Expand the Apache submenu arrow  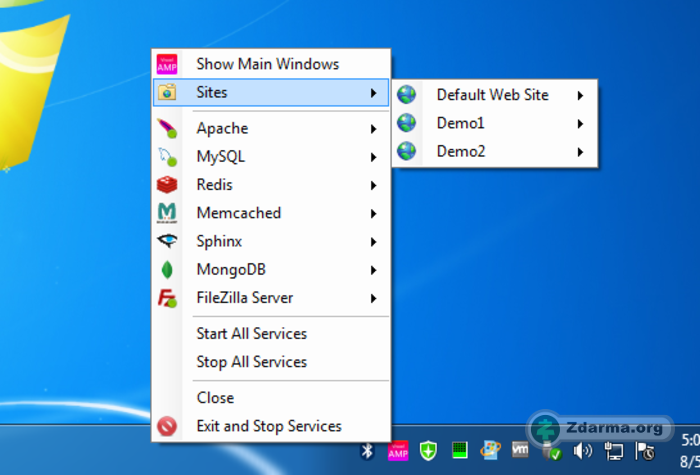[373, 129]
